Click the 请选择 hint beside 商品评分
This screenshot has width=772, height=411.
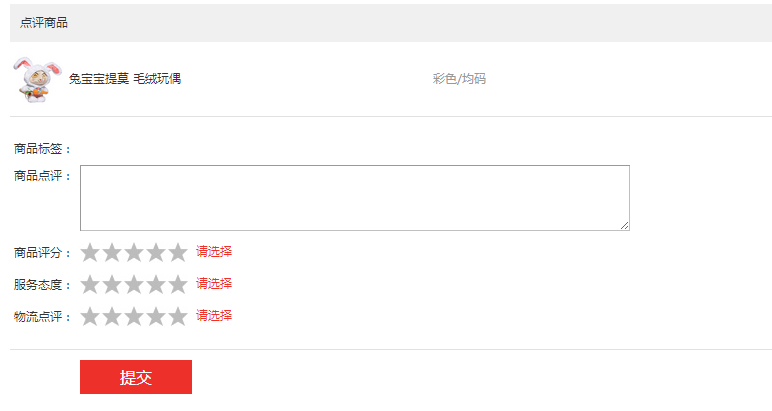214,252
